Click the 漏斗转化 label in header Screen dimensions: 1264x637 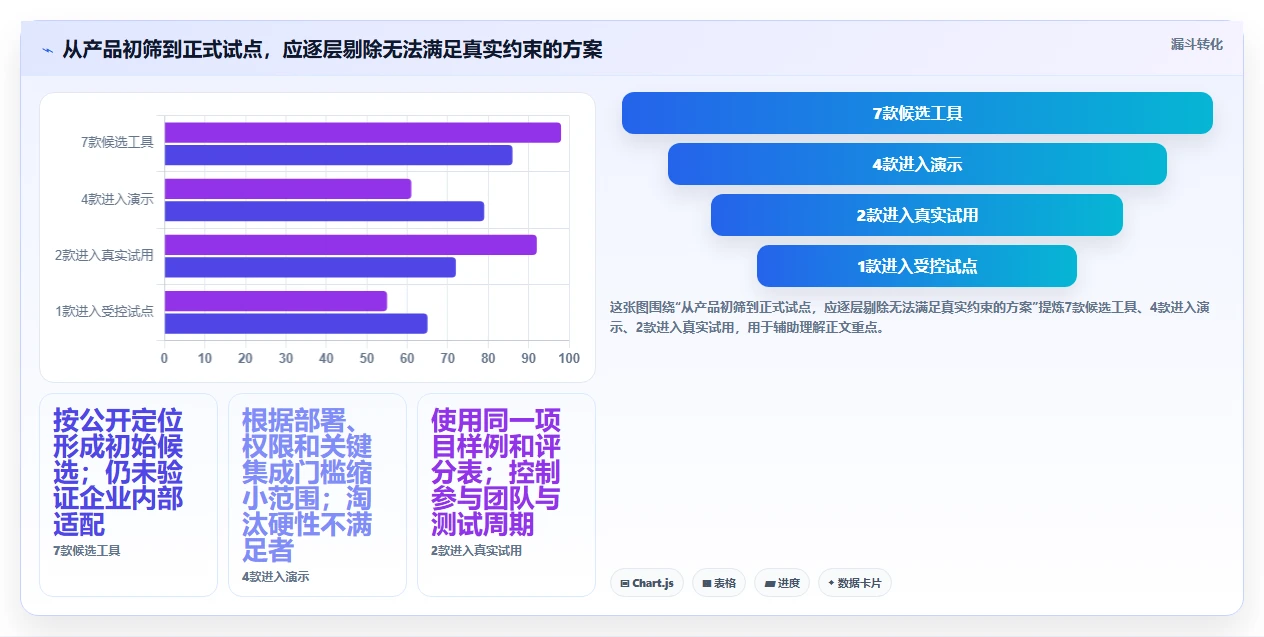[1196, 44]
